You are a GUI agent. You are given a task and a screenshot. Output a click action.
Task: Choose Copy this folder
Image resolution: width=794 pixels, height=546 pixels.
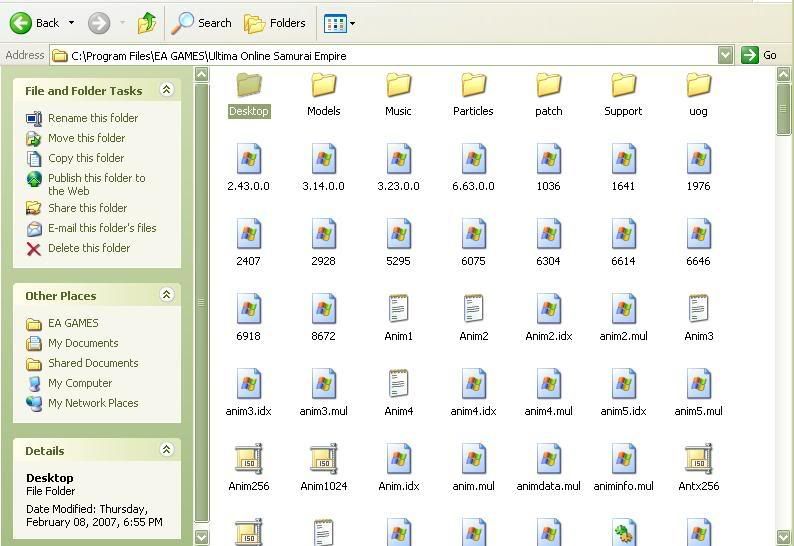[75, 158]
